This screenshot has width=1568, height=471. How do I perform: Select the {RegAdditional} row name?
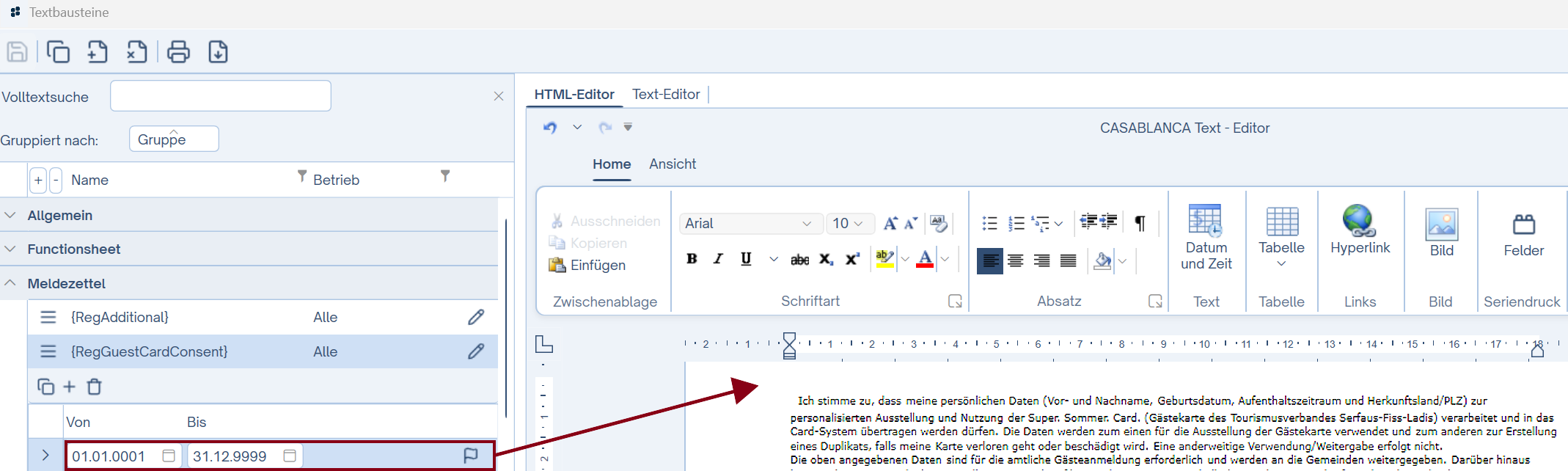click(120, 317)
